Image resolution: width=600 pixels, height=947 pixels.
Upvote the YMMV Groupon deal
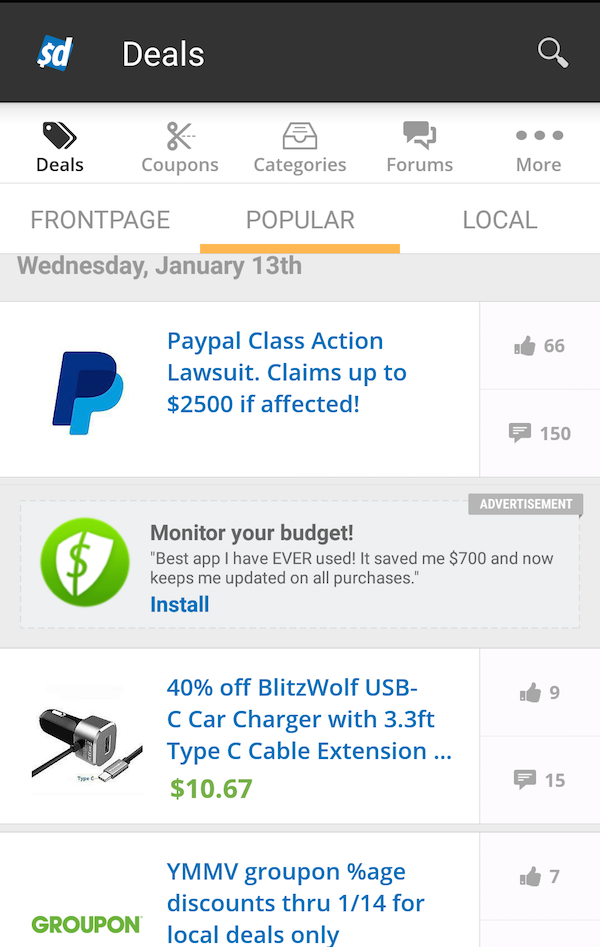click(539, 876)
